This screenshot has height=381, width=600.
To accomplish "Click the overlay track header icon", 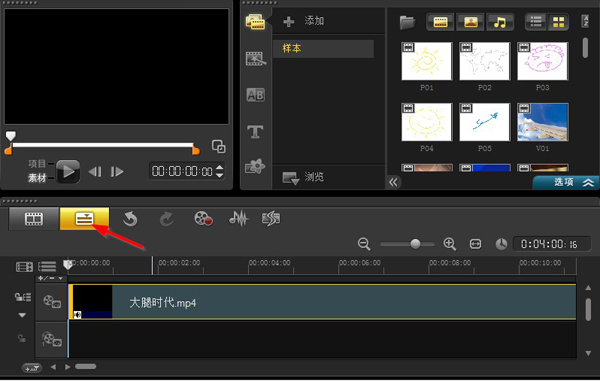I will coord(52,339).
